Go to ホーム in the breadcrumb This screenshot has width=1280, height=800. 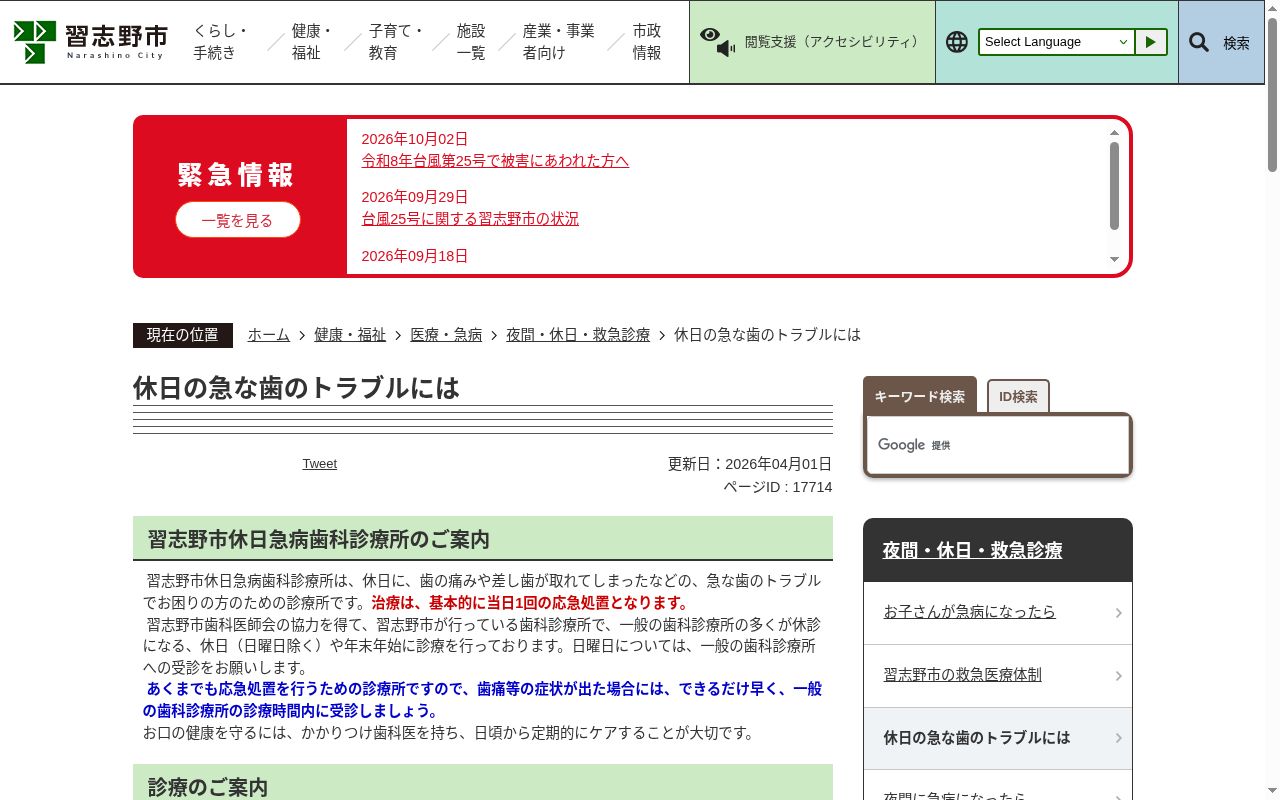click(269, 335)
